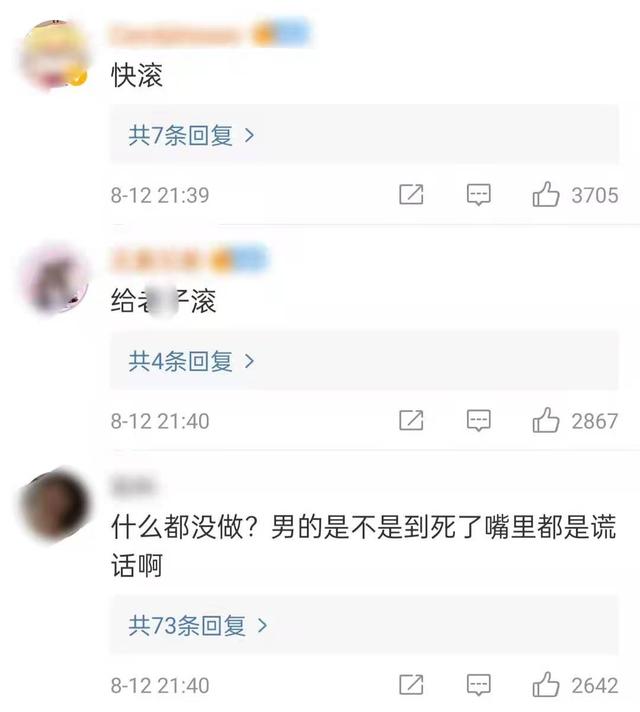Open reply bubble on the 2867-likes comment

(x=479, y=421)
